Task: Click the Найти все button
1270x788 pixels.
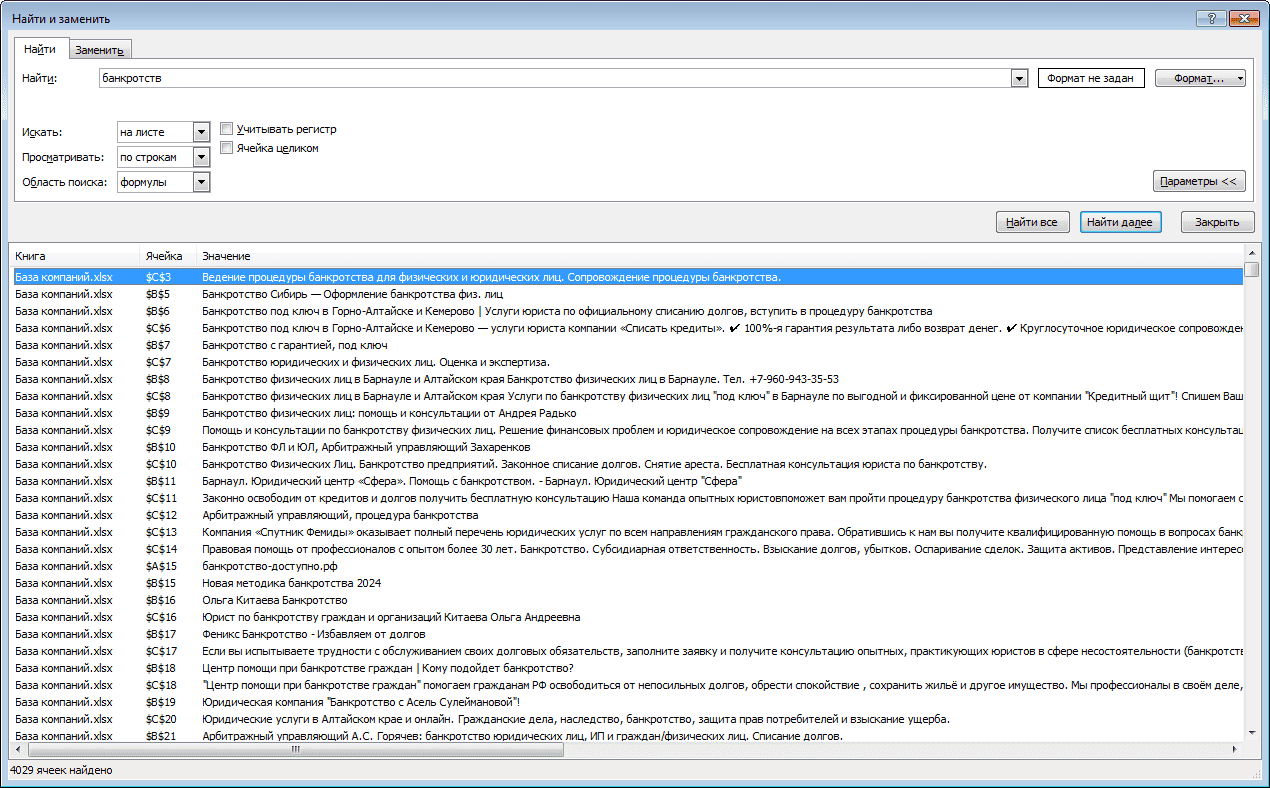Action: click(x=1033, y=222)
